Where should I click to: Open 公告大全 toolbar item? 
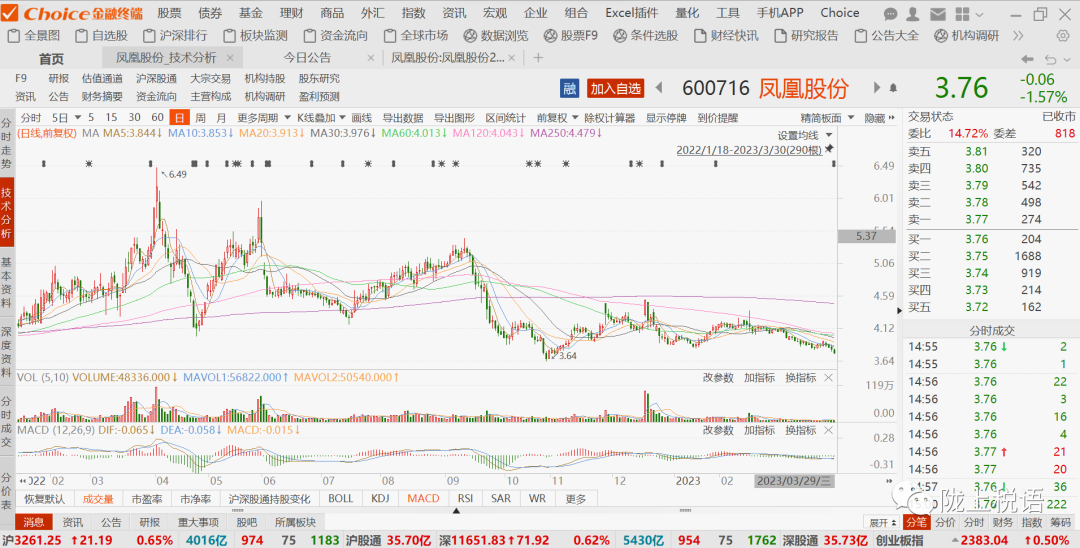(886, 36)
